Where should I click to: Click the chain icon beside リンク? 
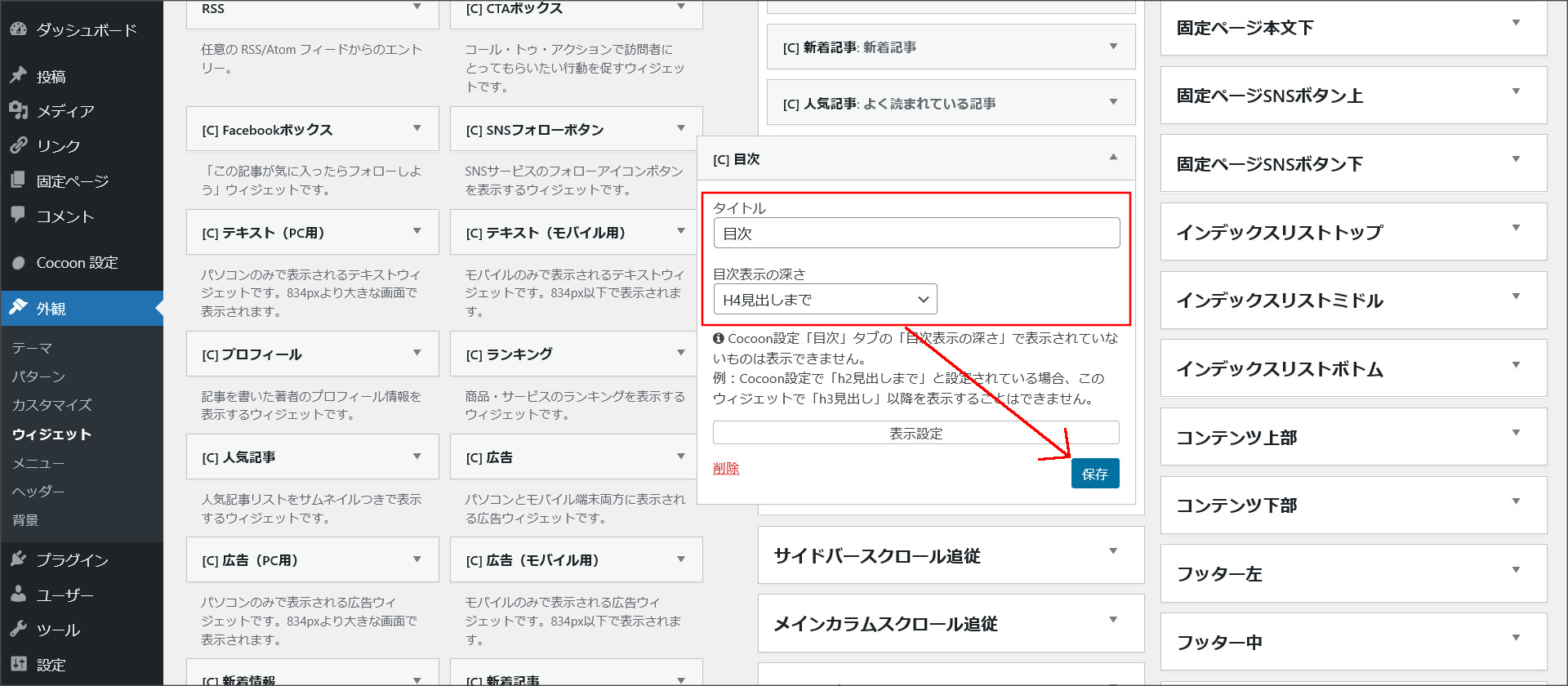coord(19,145)
